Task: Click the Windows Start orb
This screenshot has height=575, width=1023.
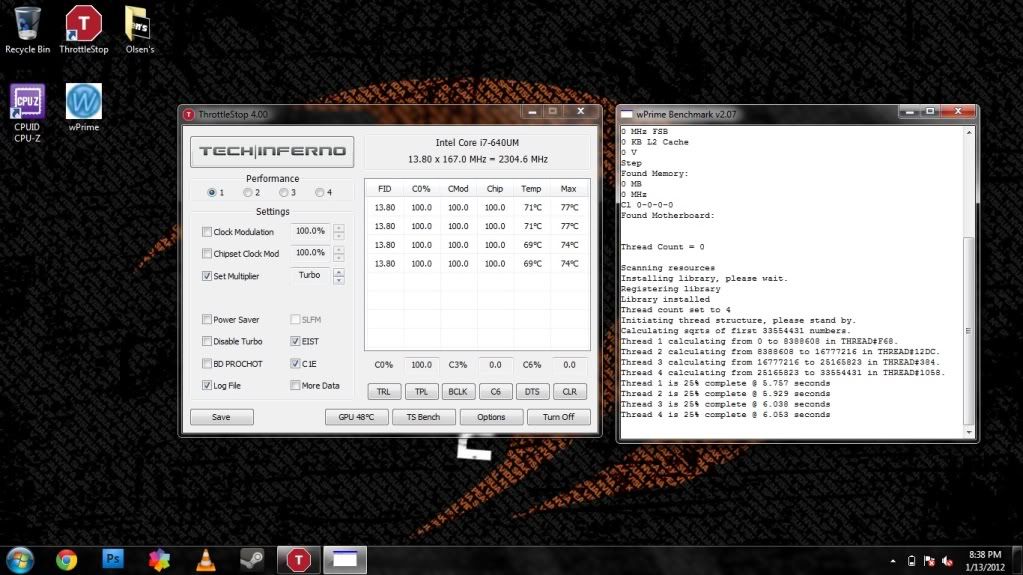Action: tap(20, 561)
